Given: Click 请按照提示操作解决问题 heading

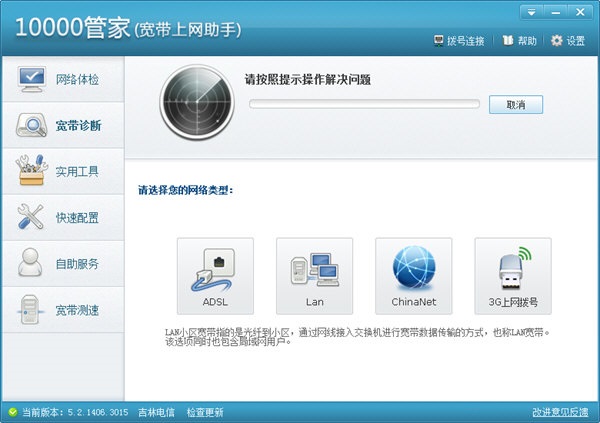Looking at the screenshot, I should pos(308,79).
